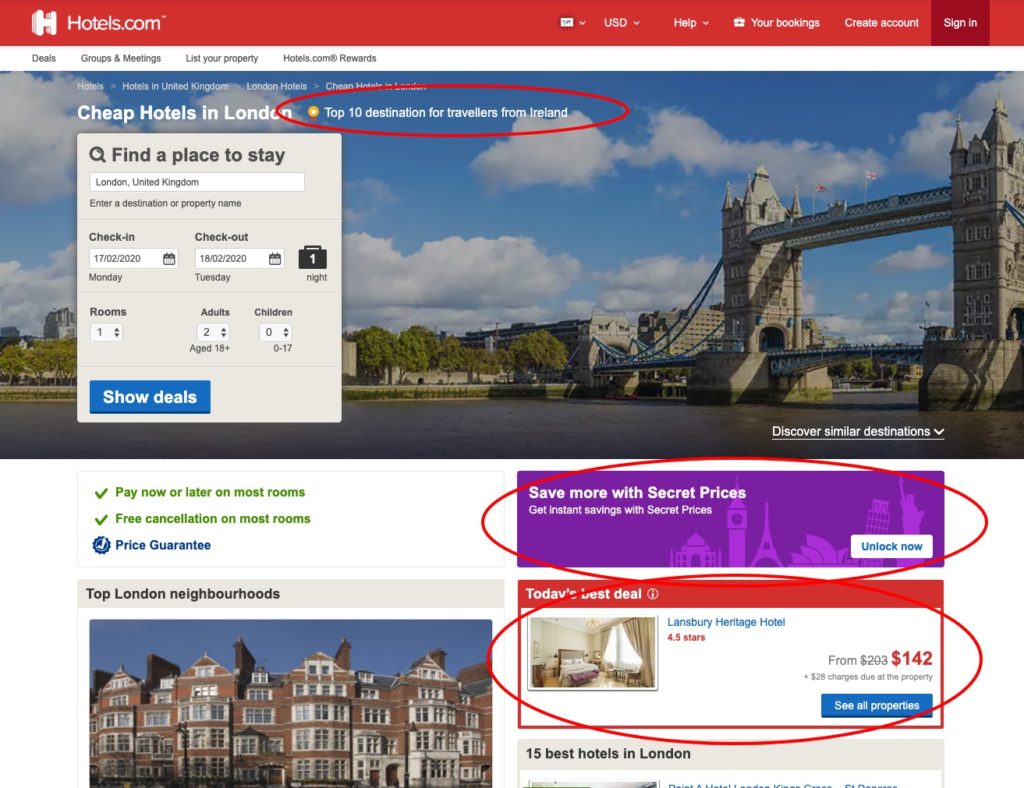The width and height of the screenshot is (1024, 788).
Task: Click See all properties button
Action: tap(876, 706)
